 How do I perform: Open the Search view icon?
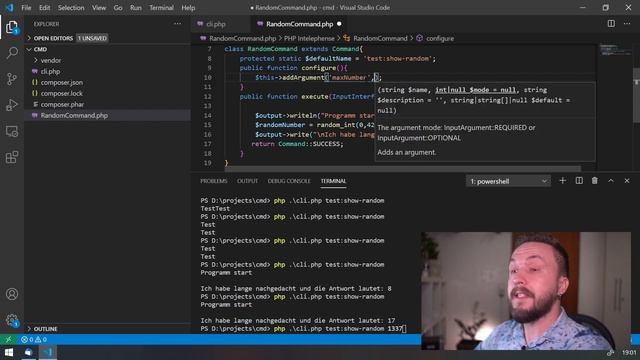[x=12, y=53]
